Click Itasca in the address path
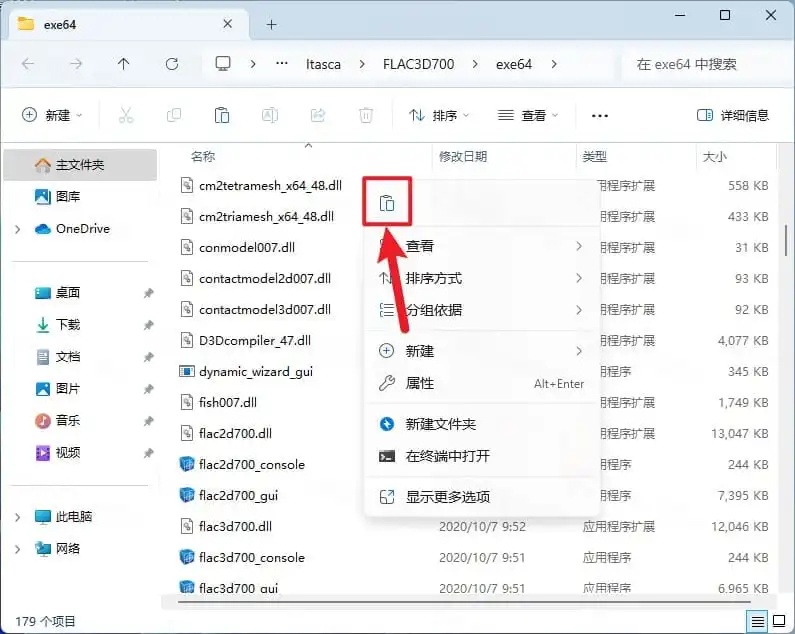 323,64
